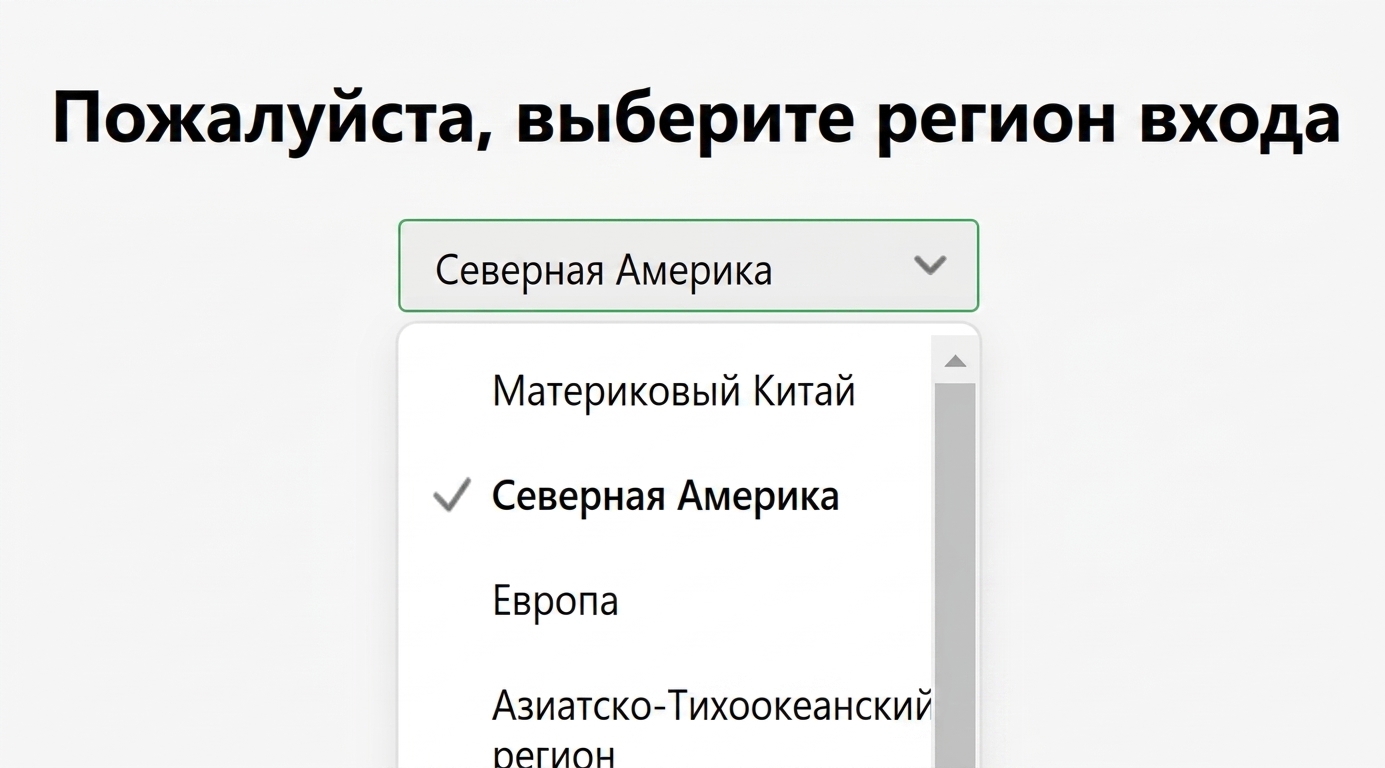Screen dimensions: 1385x768
Task: Click the blank area above Материковый Китай option
Action: point(665,345)
